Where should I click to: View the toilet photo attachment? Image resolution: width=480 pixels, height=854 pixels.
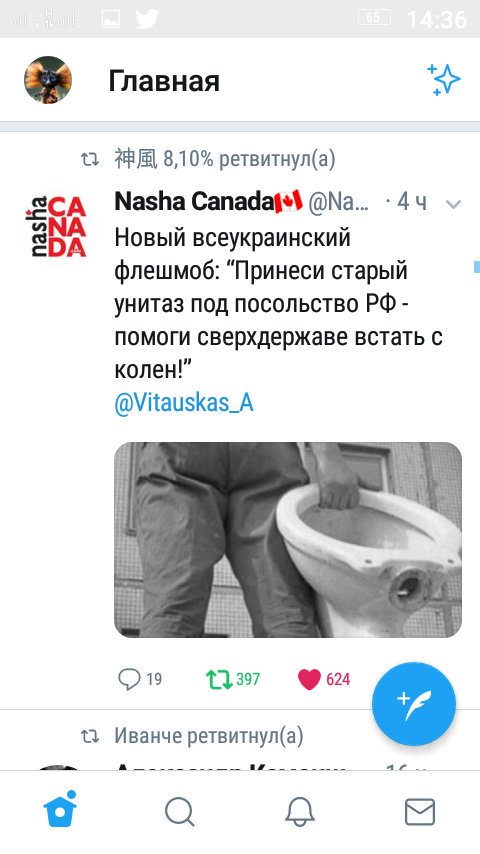coord(288,540)
